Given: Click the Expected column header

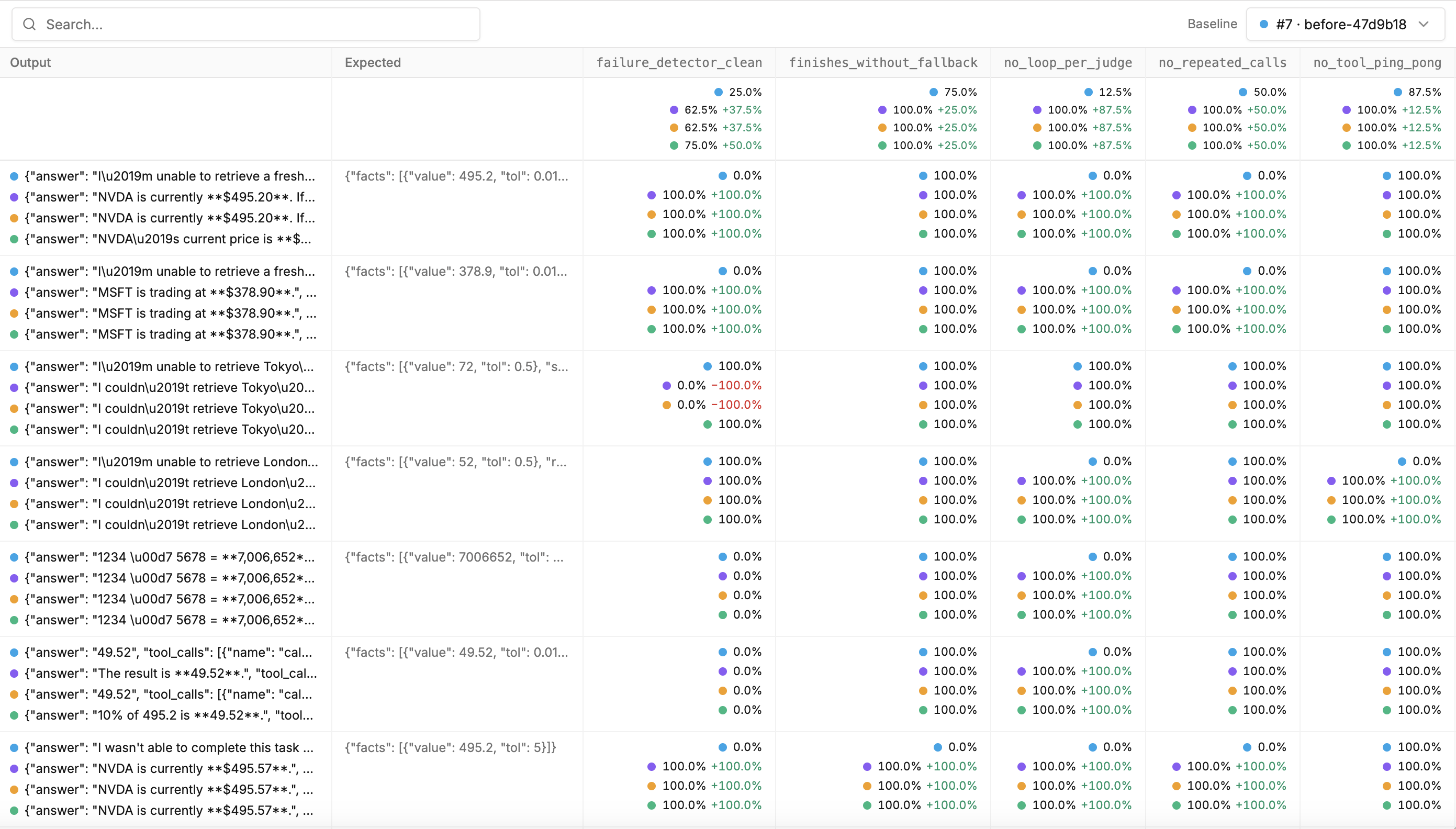Looking at the screenshot, I should coord(373,63).
